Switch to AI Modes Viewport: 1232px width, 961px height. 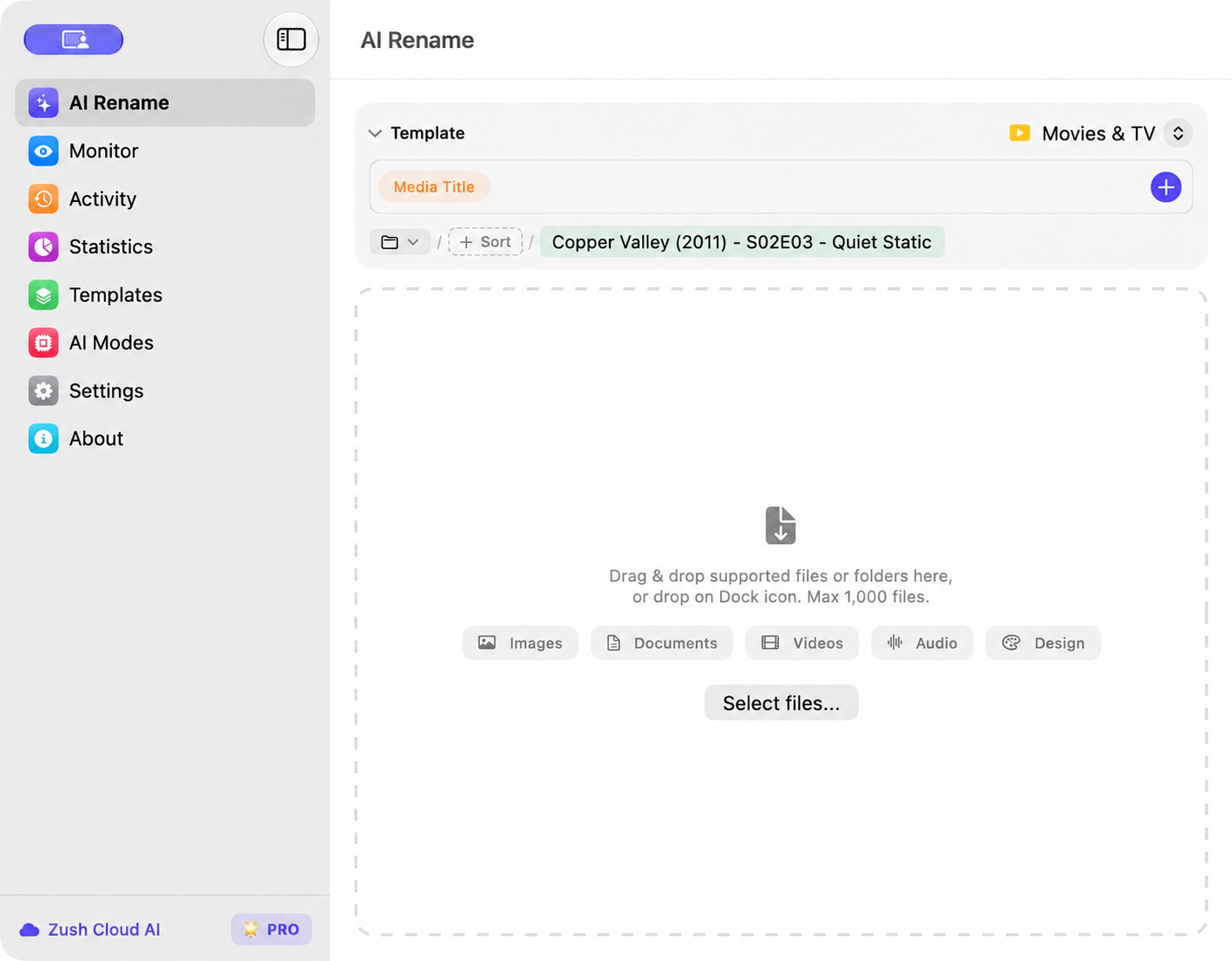point(165,343)
